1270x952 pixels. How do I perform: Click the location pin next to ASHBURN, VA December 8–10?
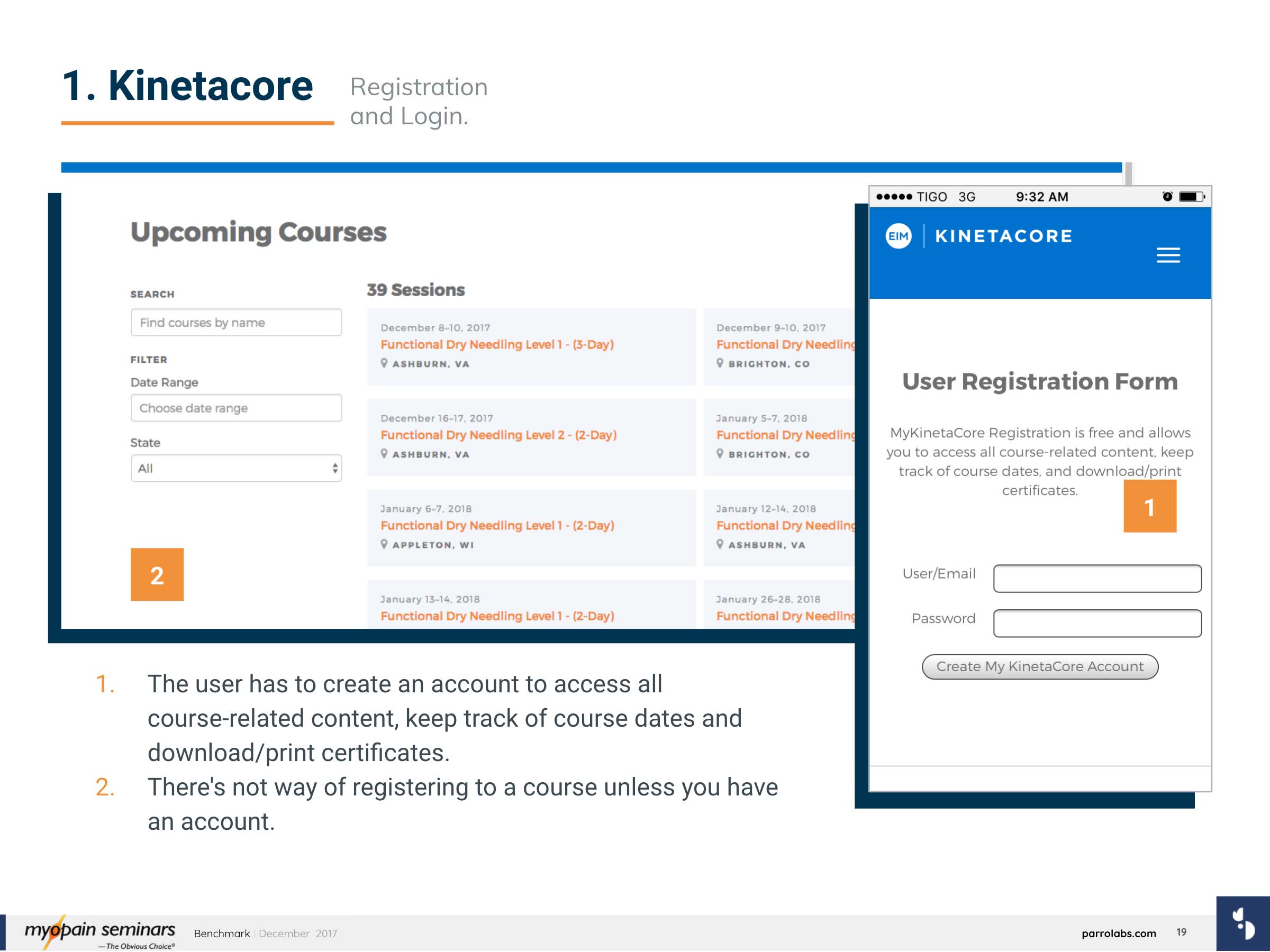point(384,363)
